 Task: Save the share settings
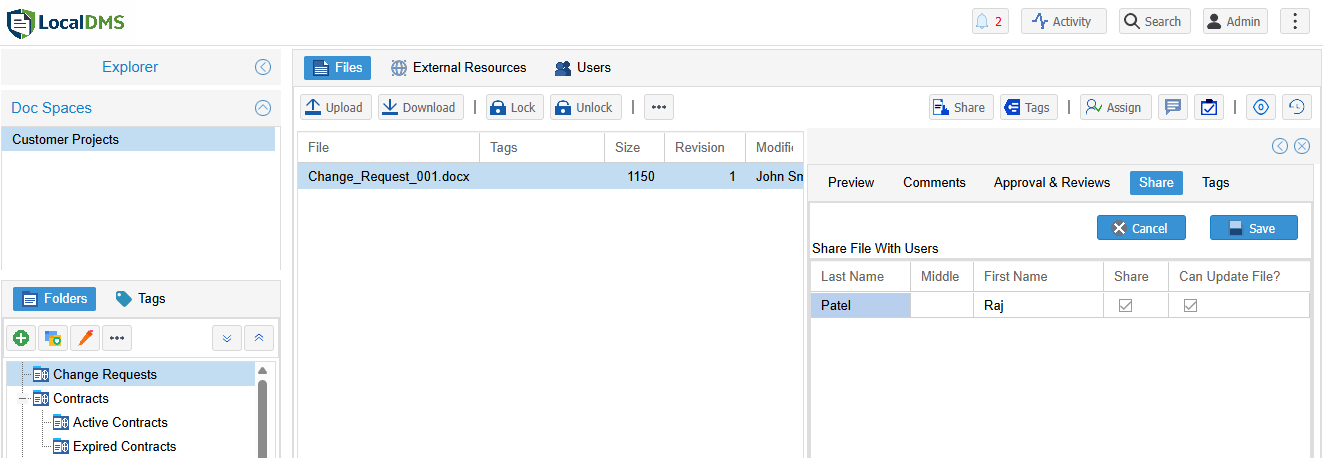pyautogui.click(x=1254, y=228)
